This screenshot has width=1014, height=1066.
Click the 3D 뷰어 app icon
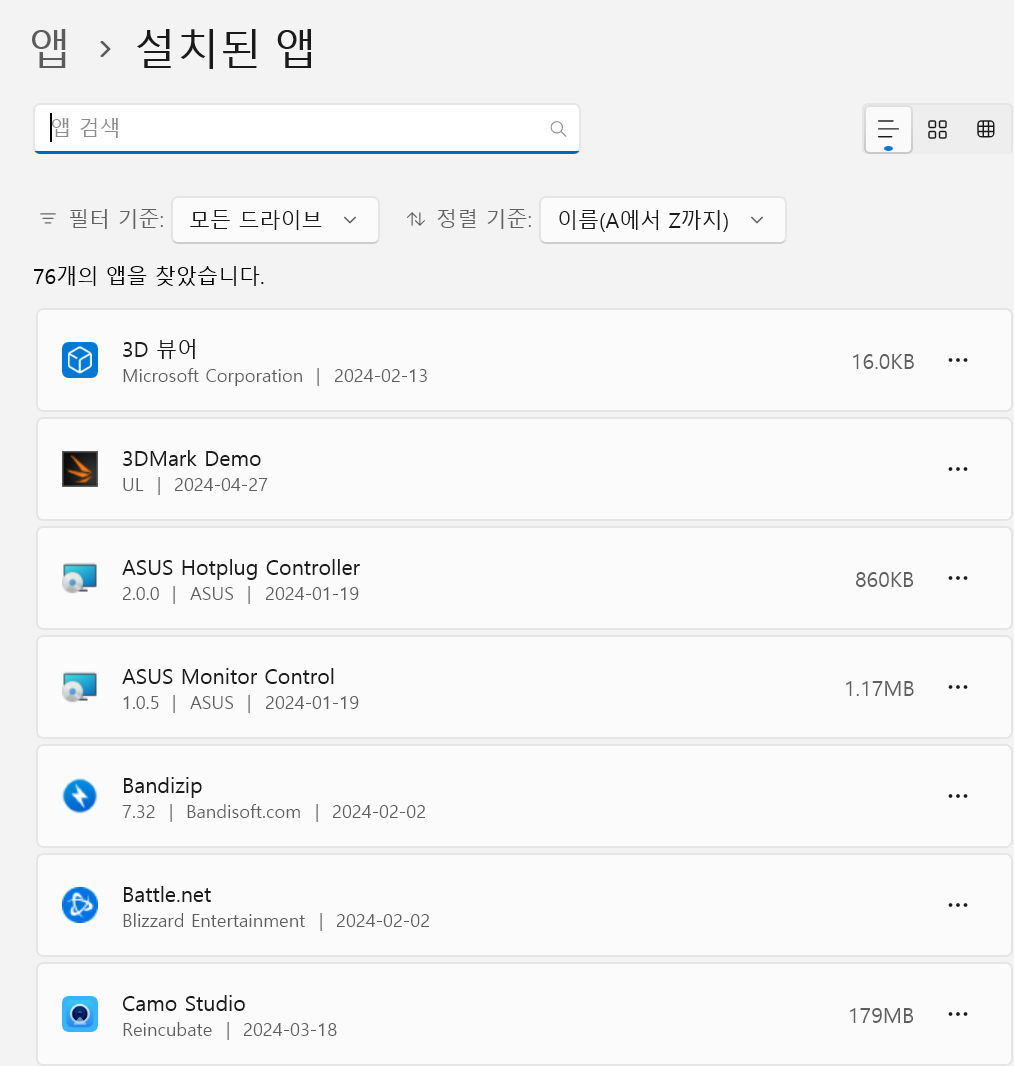80,360
